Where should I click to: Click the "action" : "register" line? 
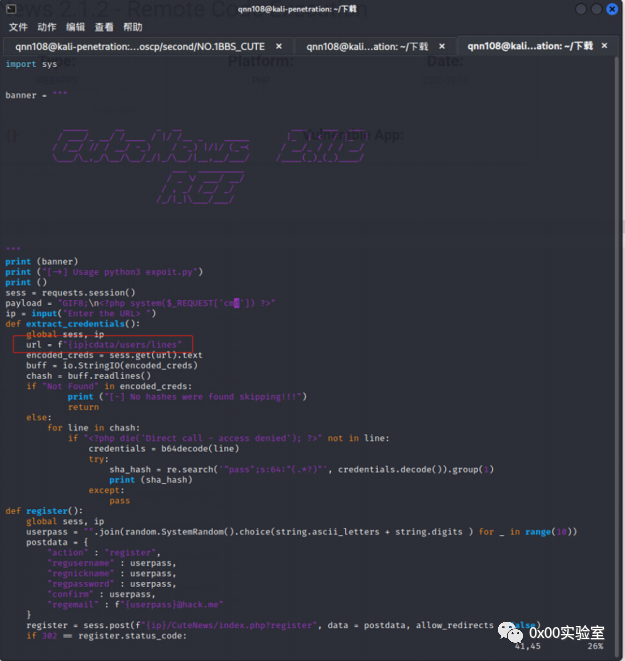(x=104, y=553)
